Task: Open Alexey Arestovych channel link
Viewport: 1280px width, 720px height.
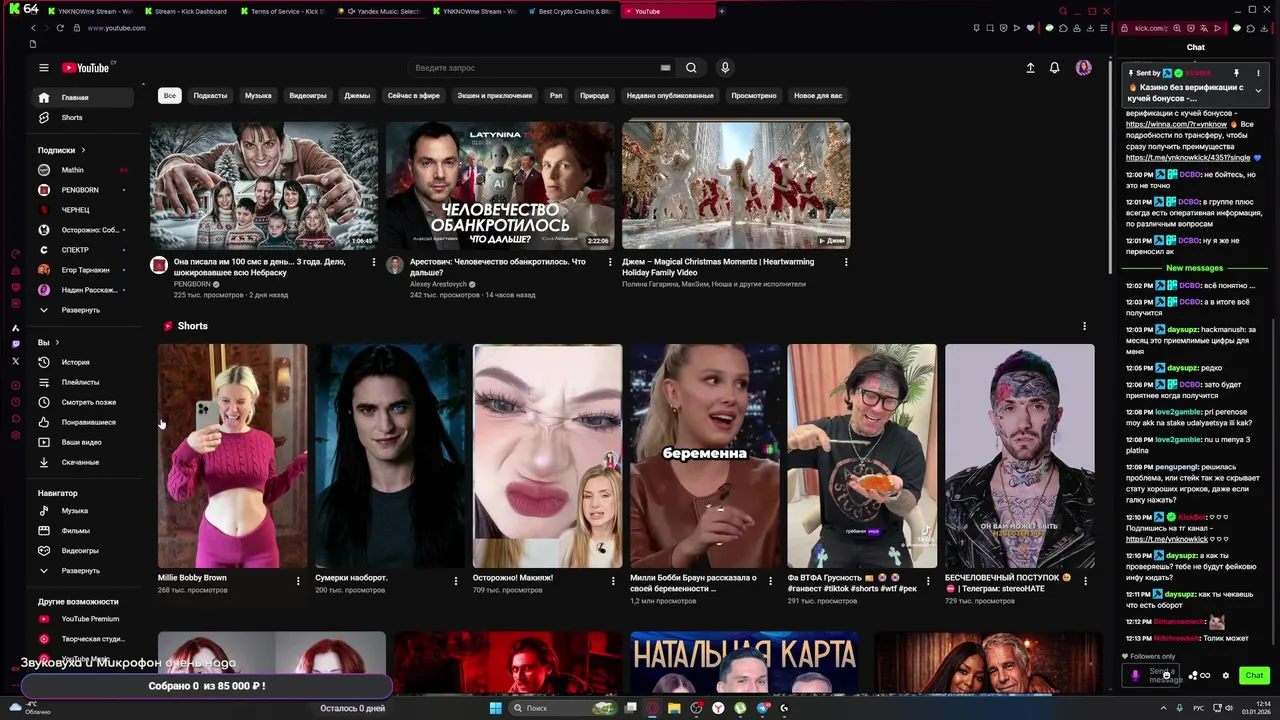Action: [439, 284]
